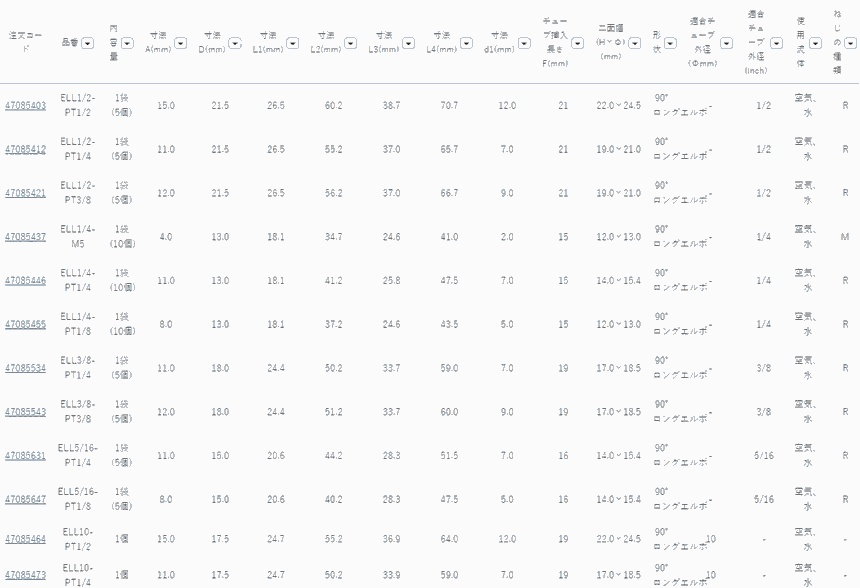Click the 寸法L1(mm) filter arrow icon
Image resolution: width=860 pixels, height=588 pixels.
tap(292, 43)
